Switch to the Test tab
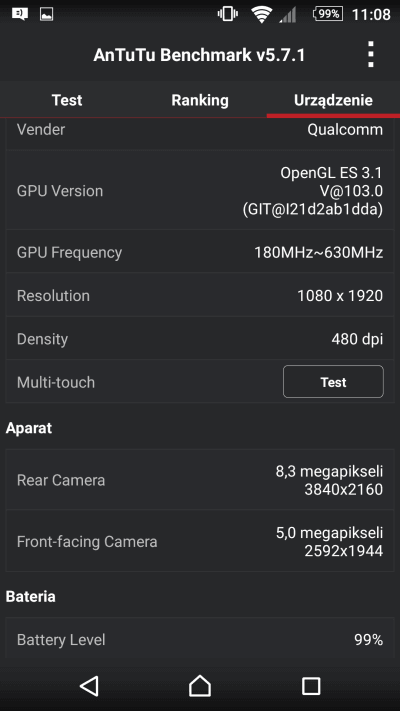 [x=67, y=100]
